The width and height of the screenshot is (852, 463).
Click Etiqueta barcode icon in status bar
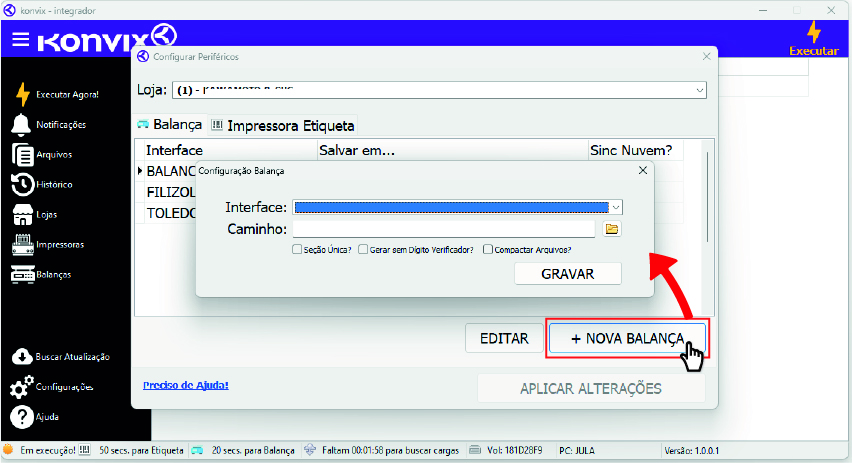point(84,450)
